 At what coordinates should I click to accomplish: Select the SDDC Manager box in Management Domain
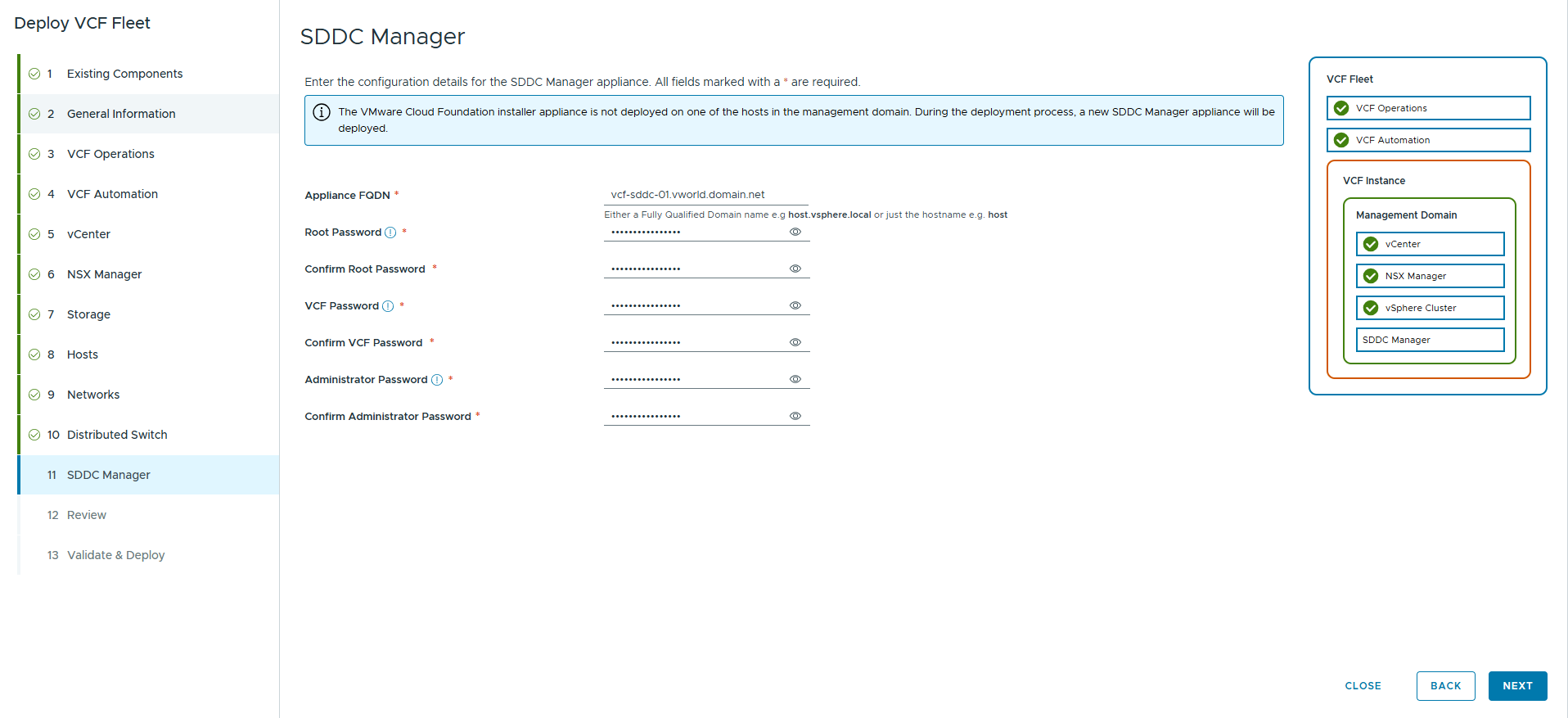pyautogui.click(x=1430, y=340)
